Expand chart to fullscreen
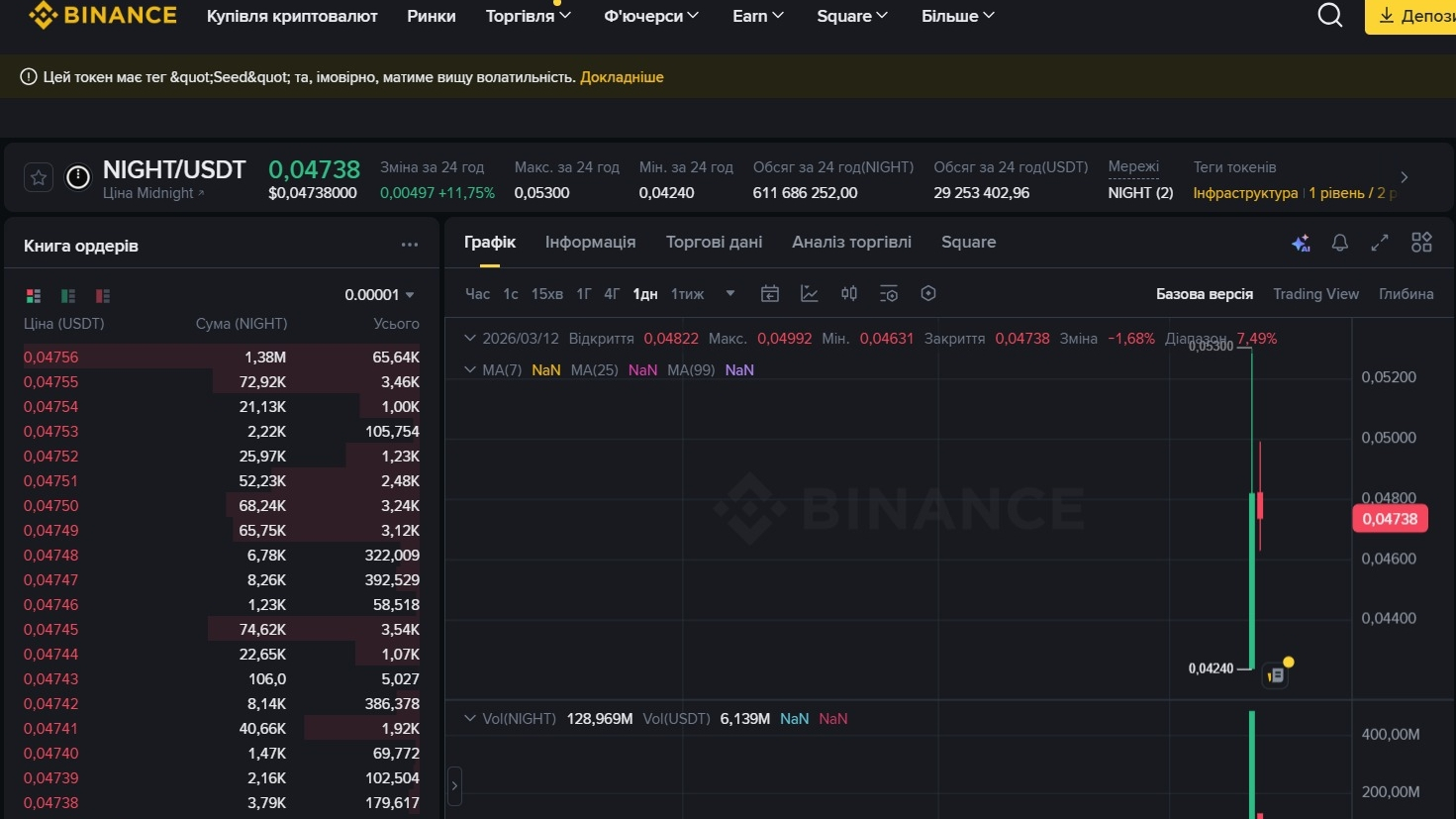This screenshot has height=819, width=1456. point(1380,243)
